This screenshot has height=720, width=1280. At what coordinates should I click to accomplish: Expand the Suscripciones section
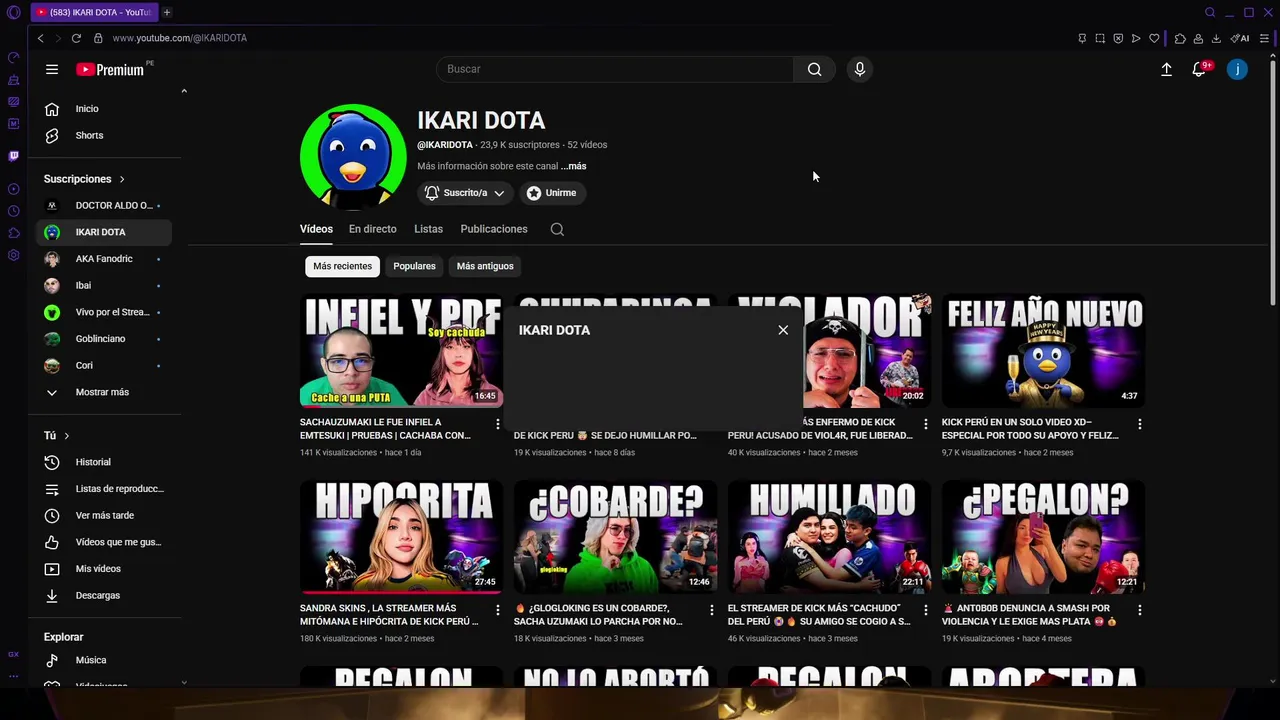pyautogui.click(x=85, y=179)
